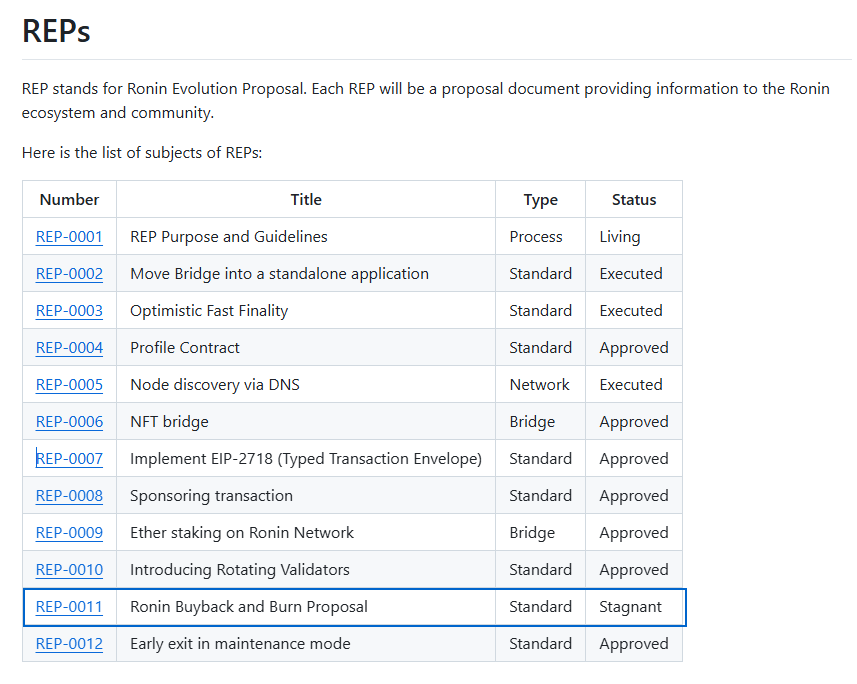The image size is (857, 684).
Task: Select 'REP Purpose and Guidelines' title cell
Action: click(x=306, y=237)
